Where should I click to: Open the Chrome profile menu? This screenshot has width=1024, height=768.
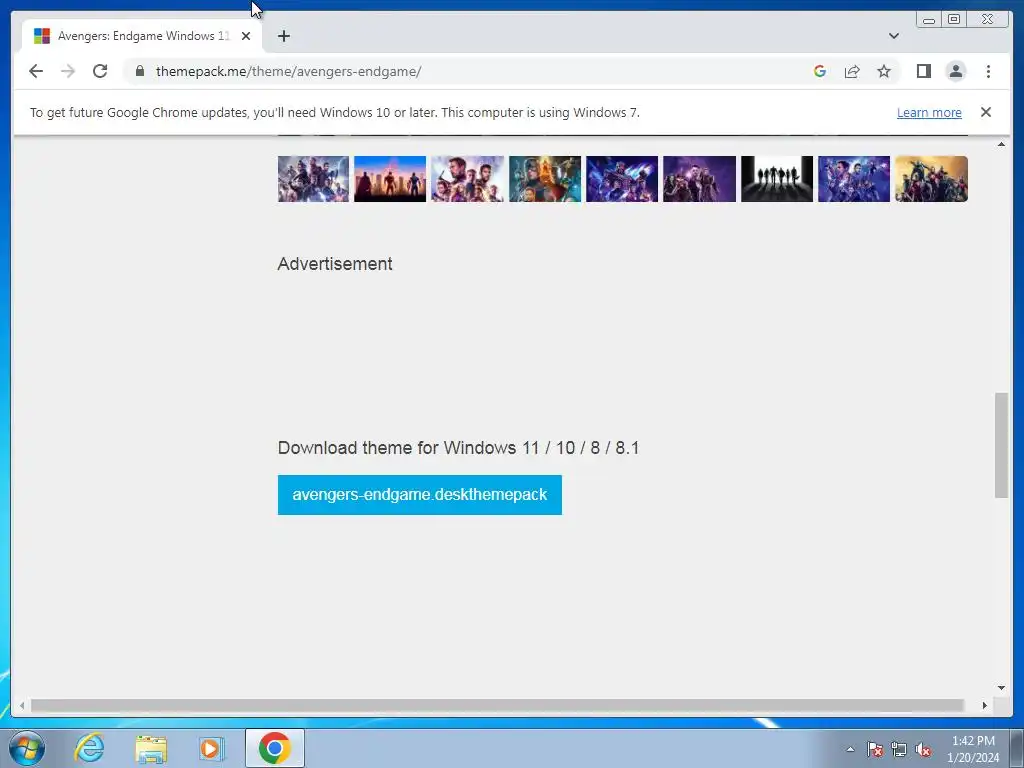point(955,71)
